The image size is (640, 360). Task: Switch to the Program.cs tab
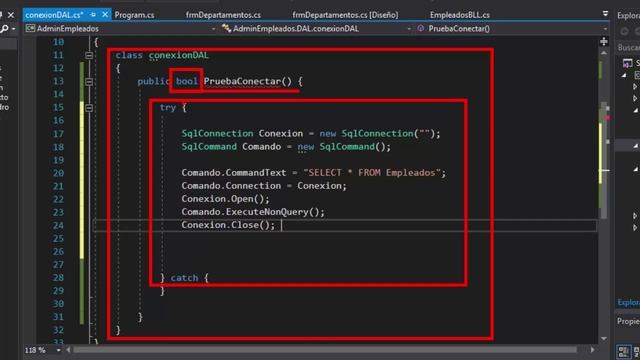pos(134,15)
